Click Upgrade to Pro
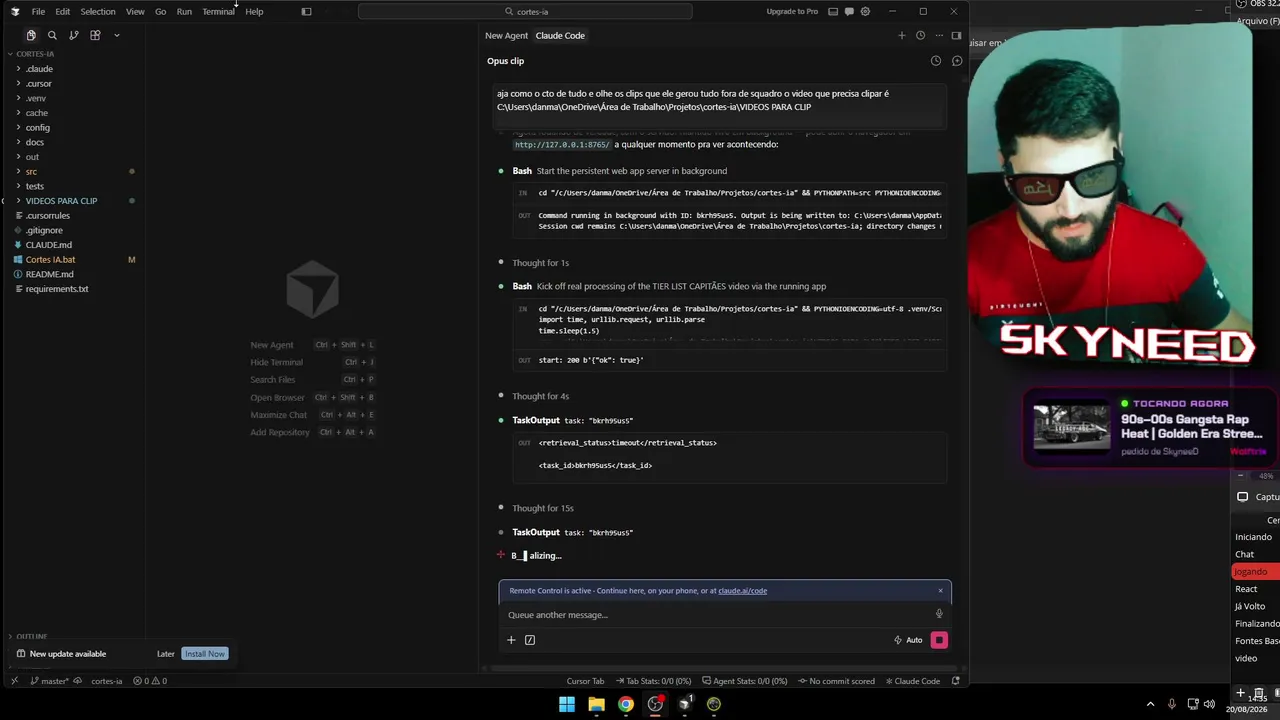This screenshot has width=1280, height=720. tap(792, 12)
